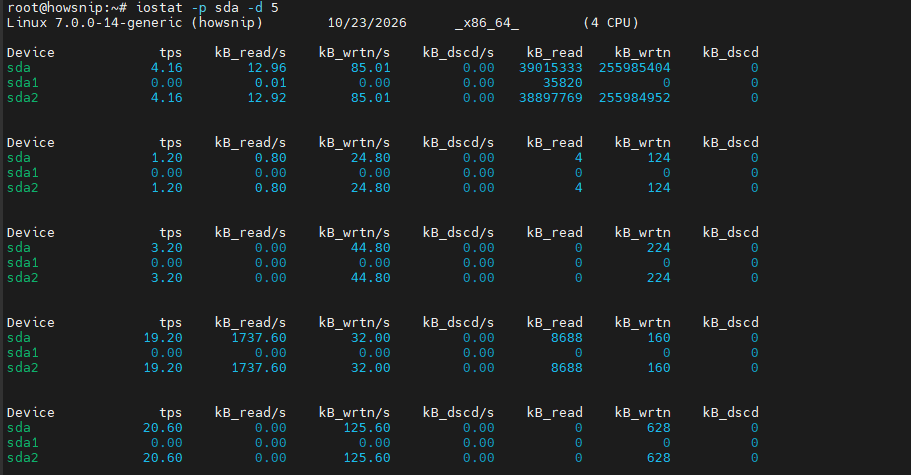Select '85.01' in the sda row
911x475 pixels.
click(x=371, y=68)
